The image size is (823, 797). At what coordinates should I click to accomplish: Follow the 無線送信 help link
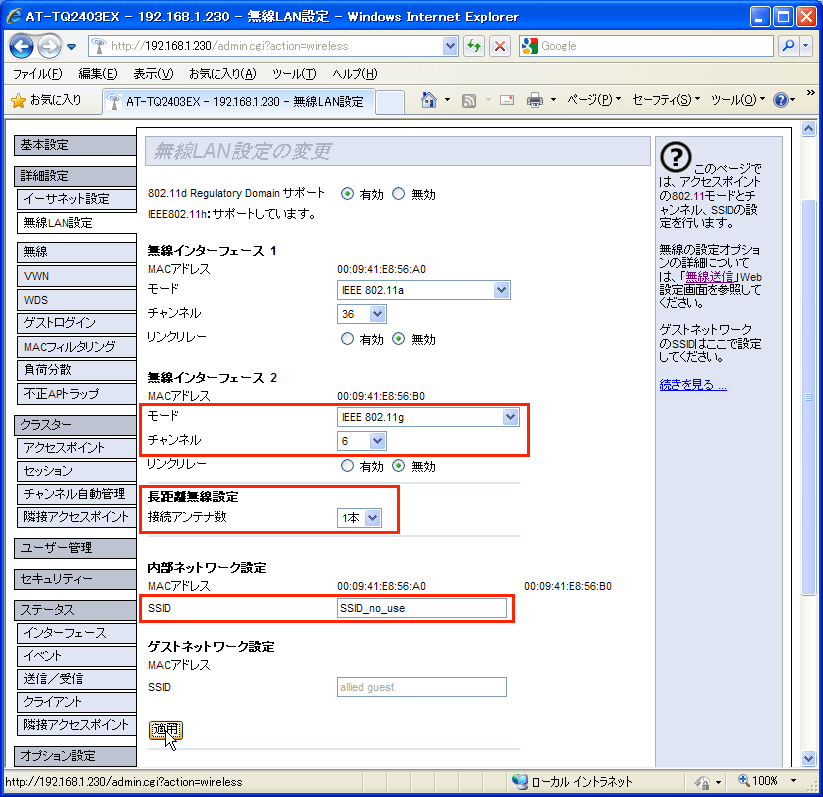pyautogui.click(x=709, y=277)
